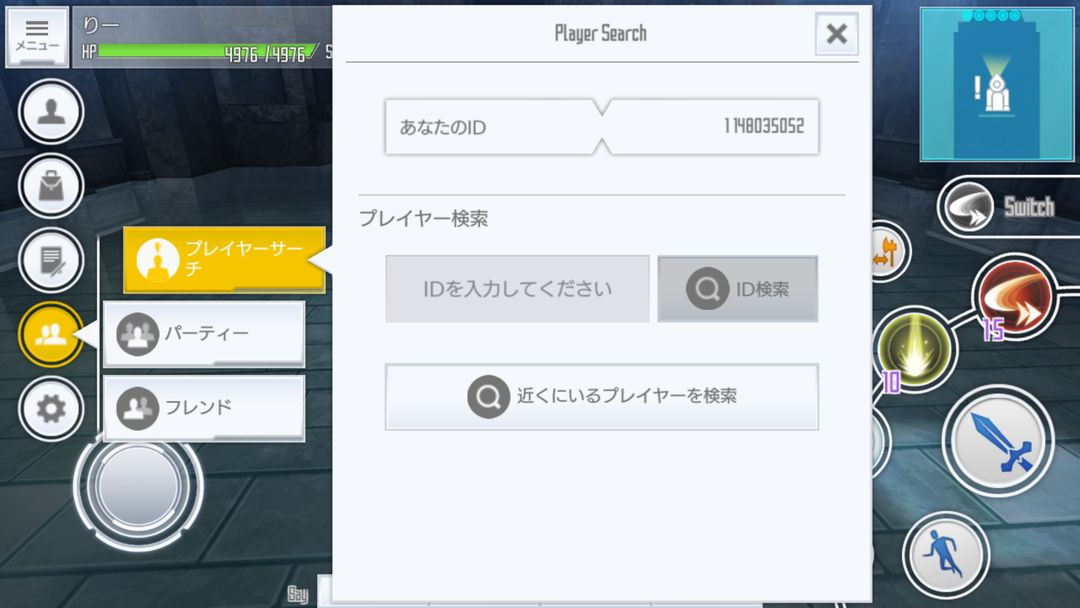Tap the blue sword attack icon

tap(998, 440)
